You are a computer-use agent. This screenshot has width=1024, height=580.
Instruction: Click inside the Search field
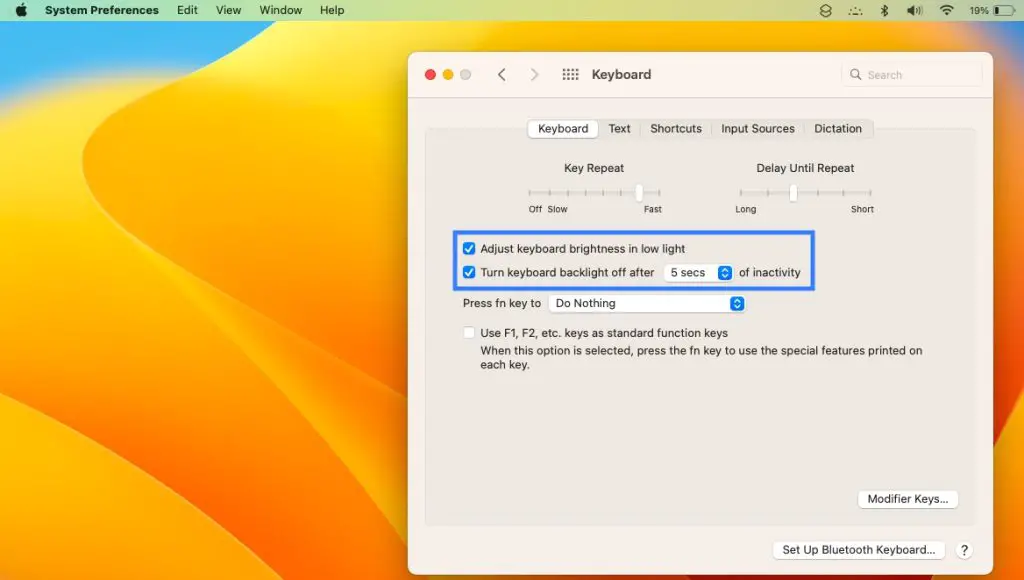click(x=910, y=74)
